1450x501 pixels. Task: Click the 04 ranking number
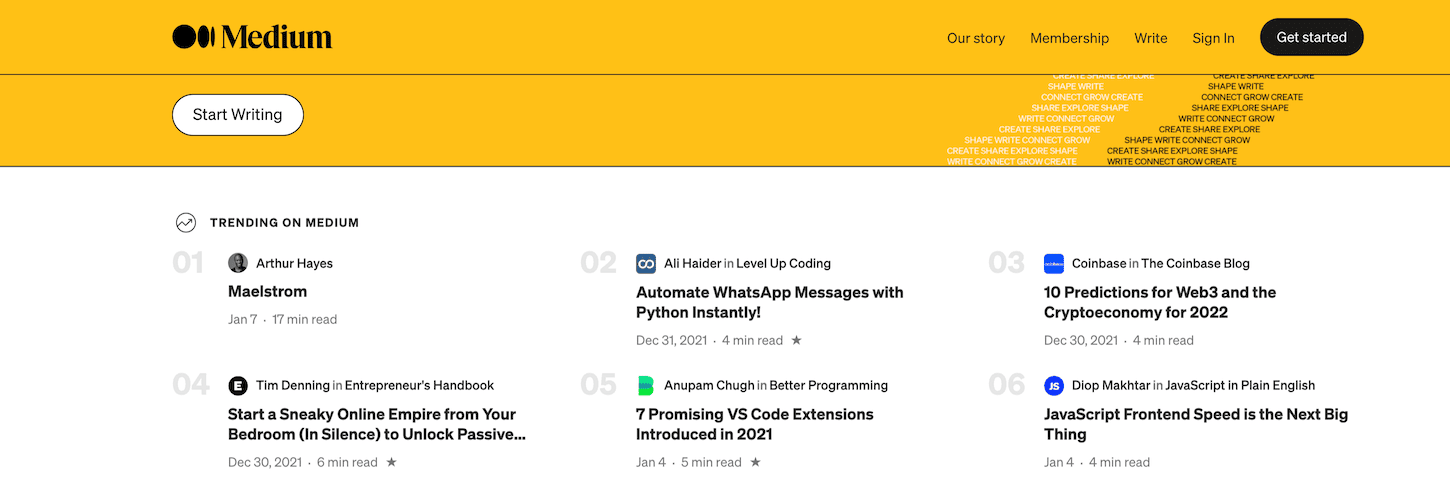pos(191,385)
